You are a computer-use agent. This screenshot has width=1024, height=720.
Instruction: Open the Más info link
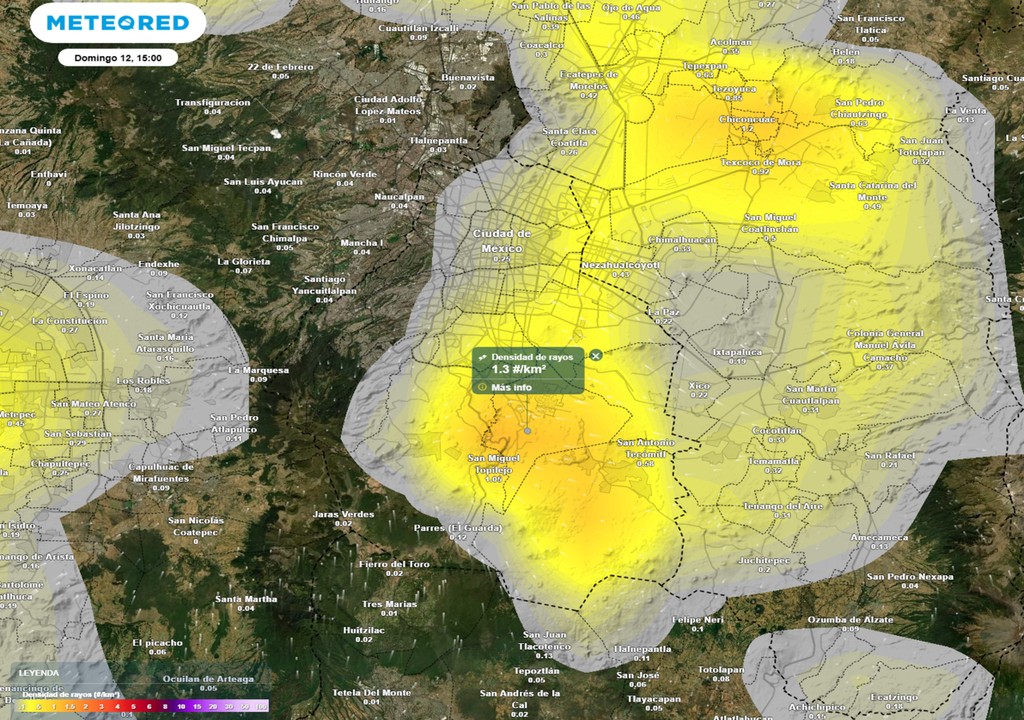pyautogui.click(x=511, y=387)
